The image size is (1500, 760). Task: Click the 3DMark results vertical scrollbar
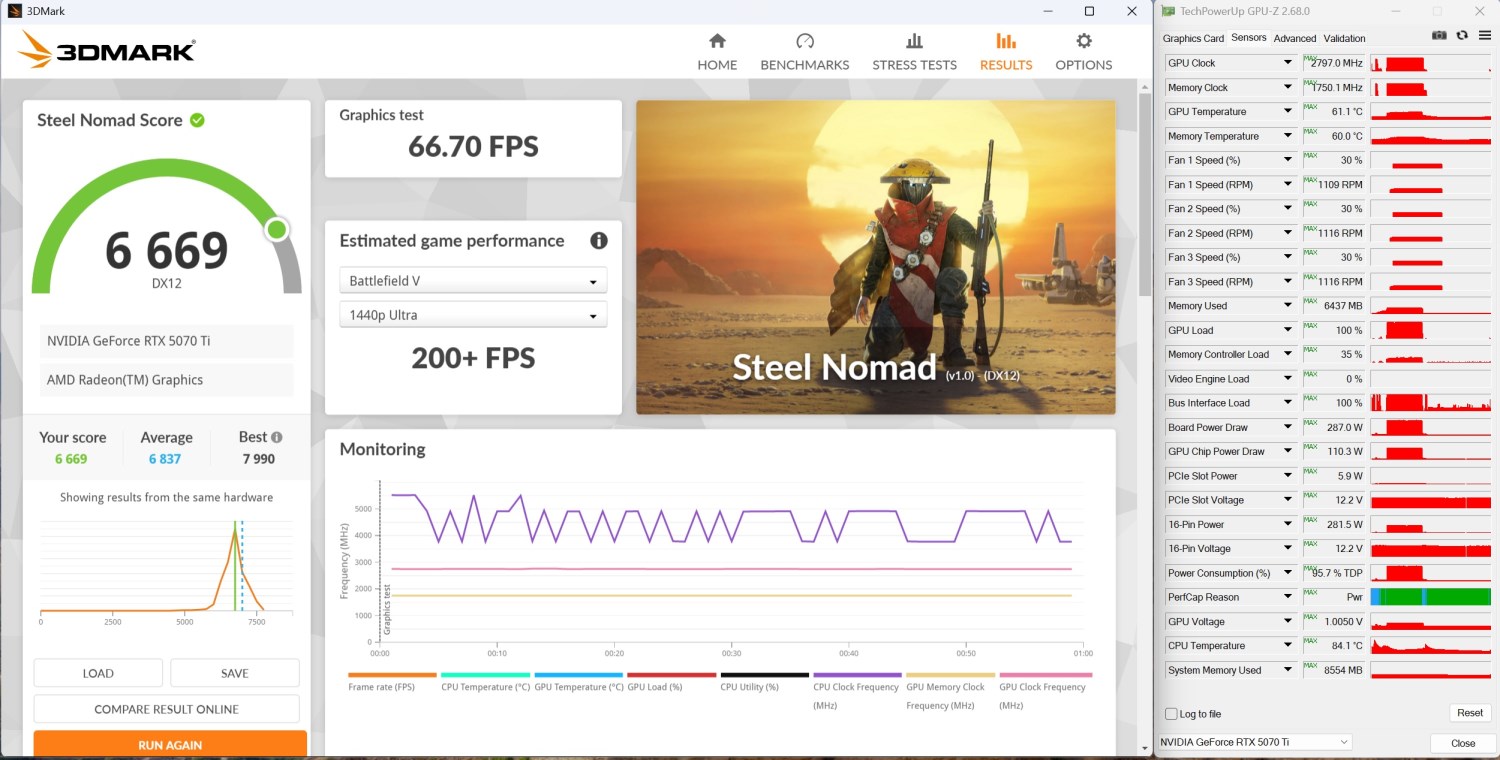coord(1144,195)
